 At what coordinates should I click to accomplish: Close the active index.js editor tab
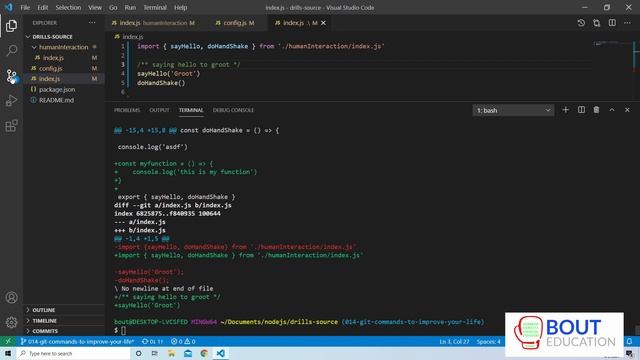coord(323,23)
